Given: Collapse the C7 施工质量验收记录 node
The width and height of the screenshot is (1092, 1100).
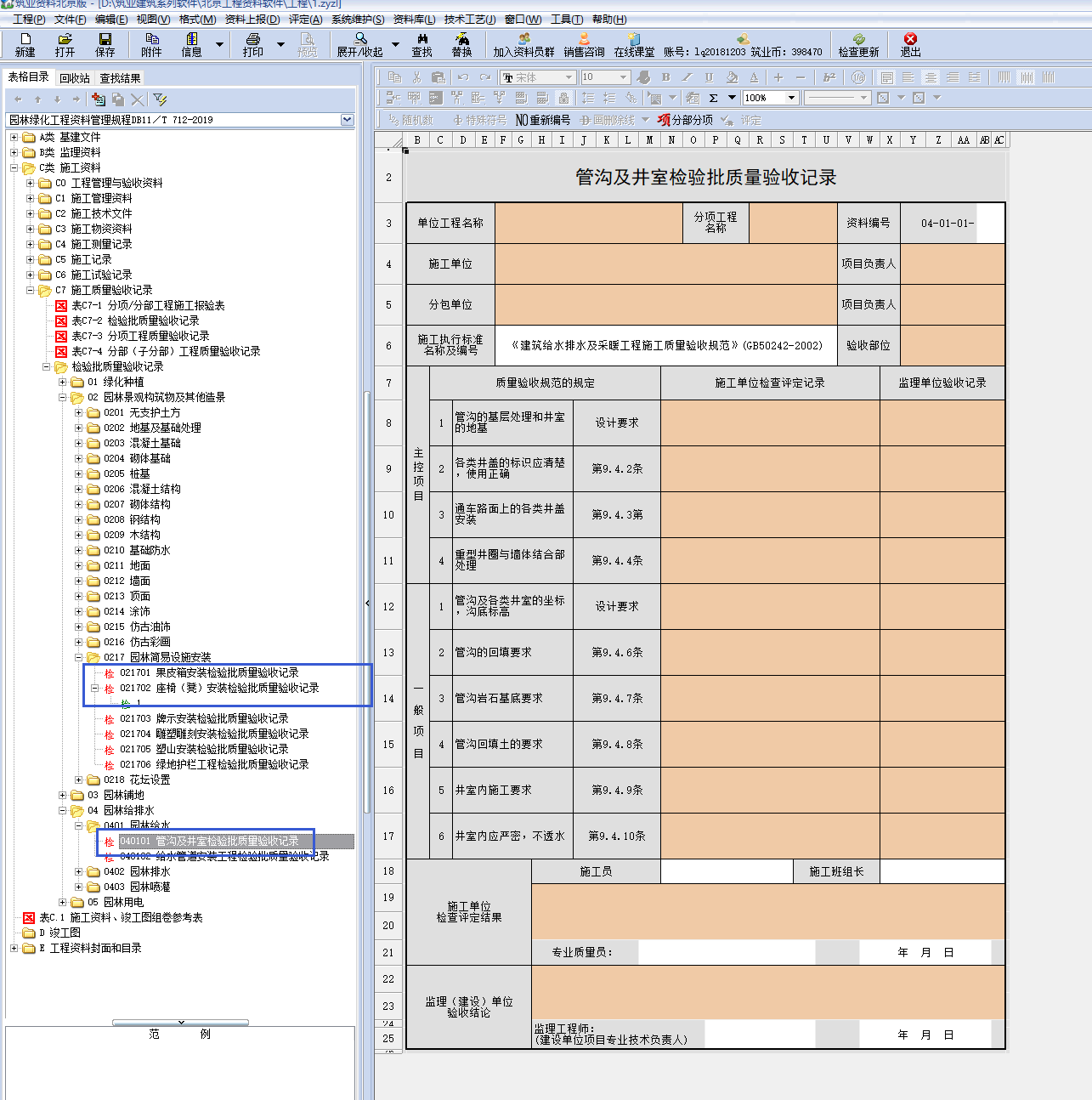Looking at the screenshot, I should tap(30, 290).
